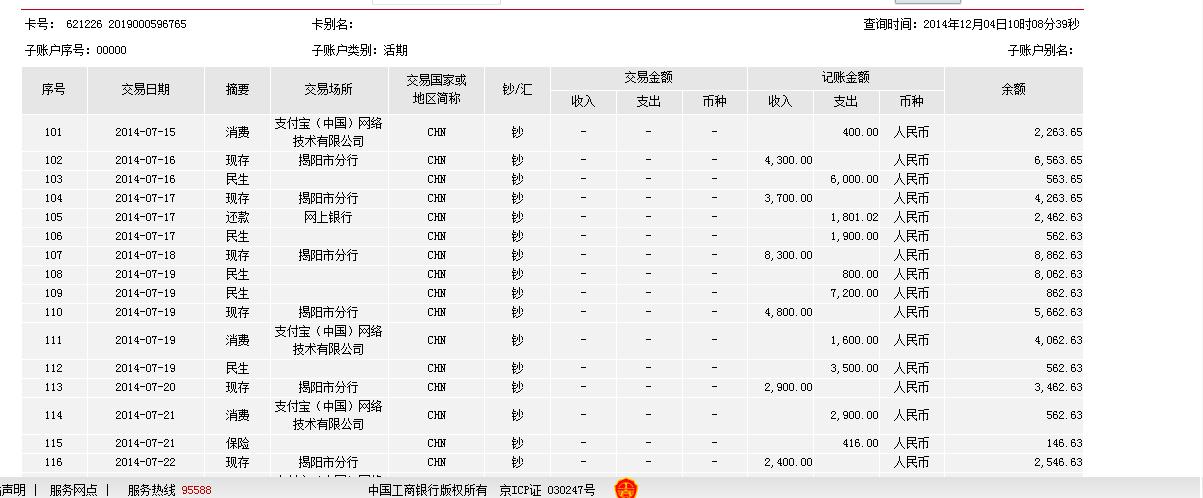This screenshot has width=1203, height=498.
Task: Click 收入 sub-header under 交易金额
Action: tap(583, 102)
